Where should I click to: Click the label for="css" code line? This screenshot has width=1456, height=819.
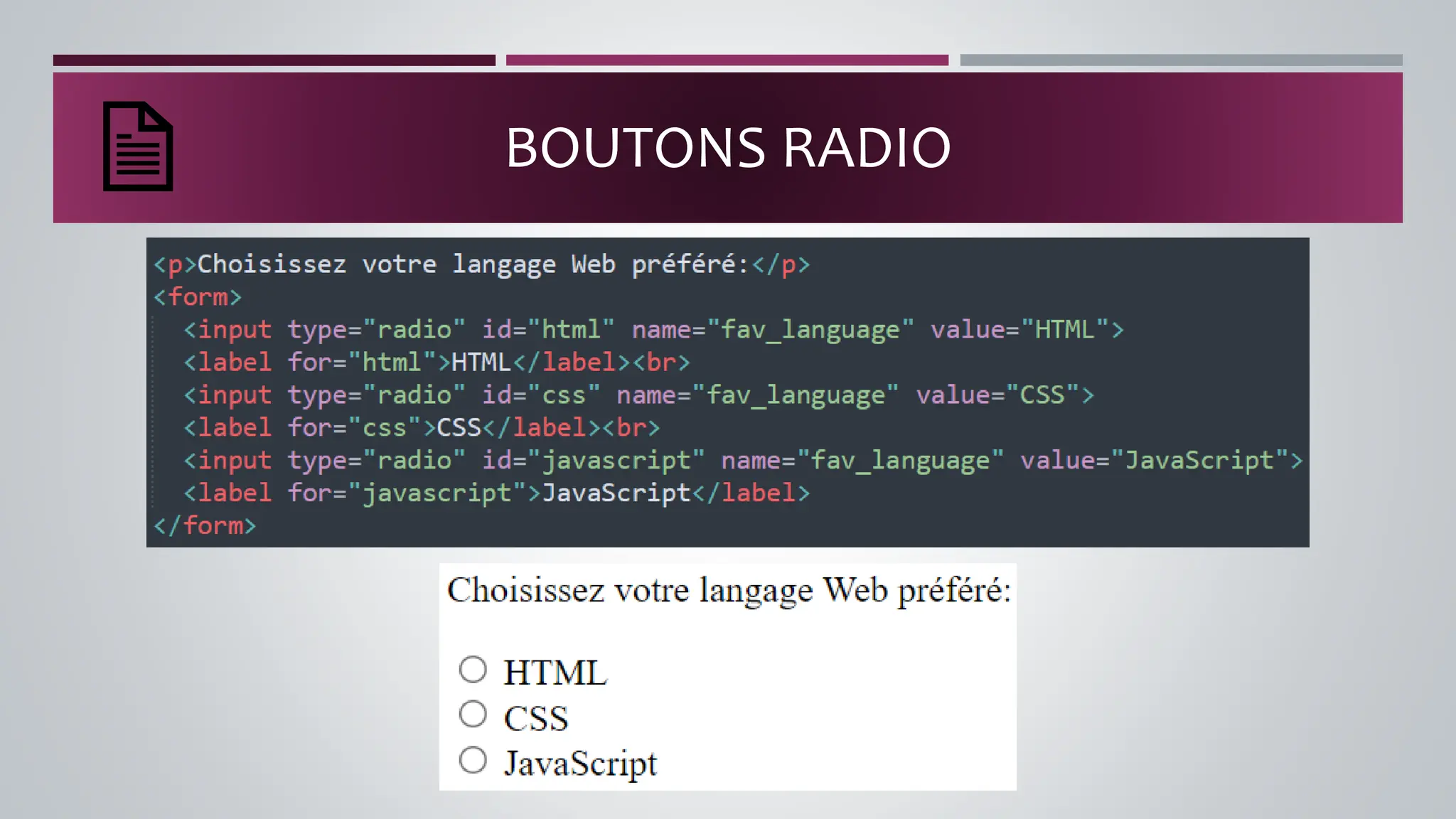click(422, 428)
